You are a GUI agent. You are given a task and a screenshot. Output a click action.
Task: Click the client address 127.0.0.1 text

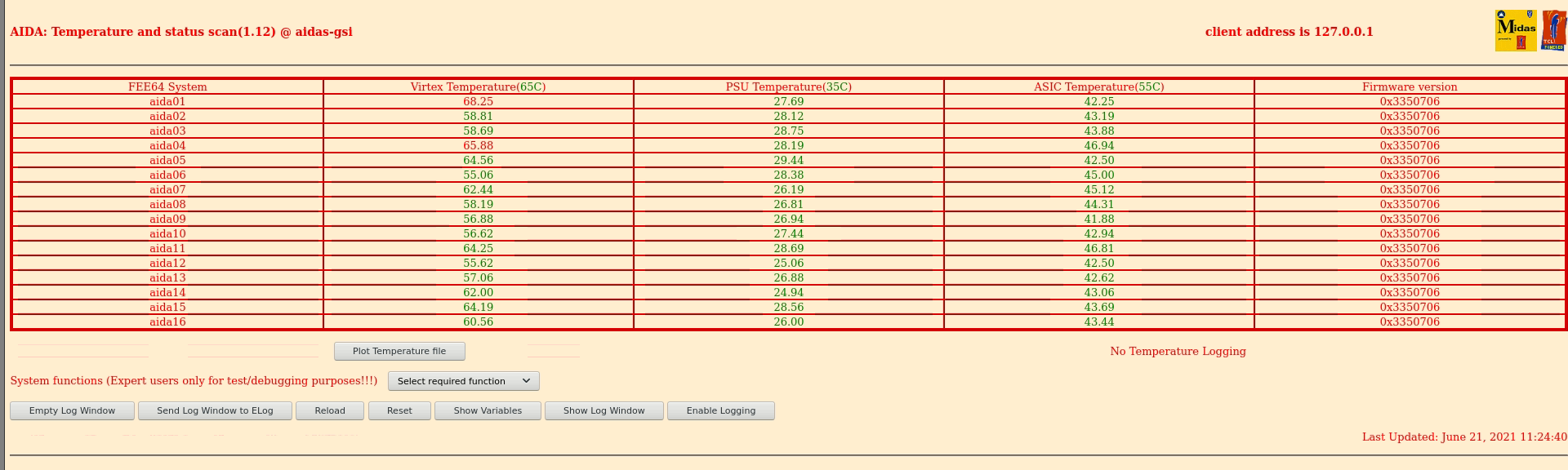[x=1290, y=32]
